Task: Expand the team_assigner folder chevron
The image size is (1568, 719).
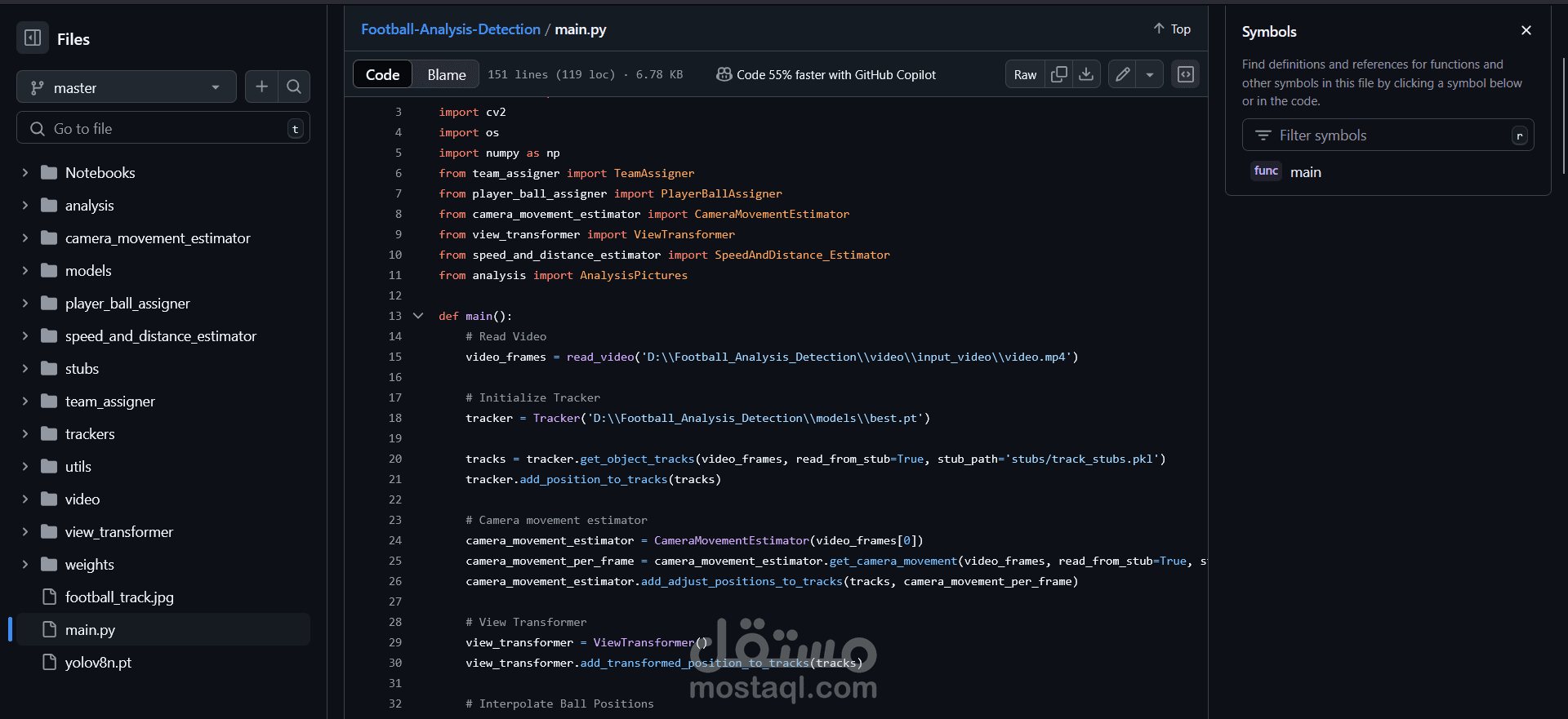Action: click(25, 402)
